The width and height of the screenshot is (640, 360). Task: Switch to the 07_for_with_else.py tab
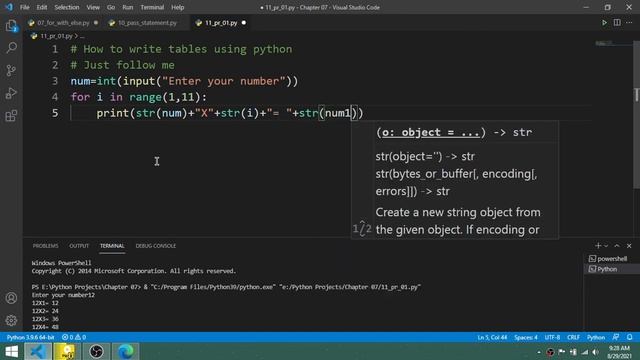pyautogui.click(x=63, y=23)
